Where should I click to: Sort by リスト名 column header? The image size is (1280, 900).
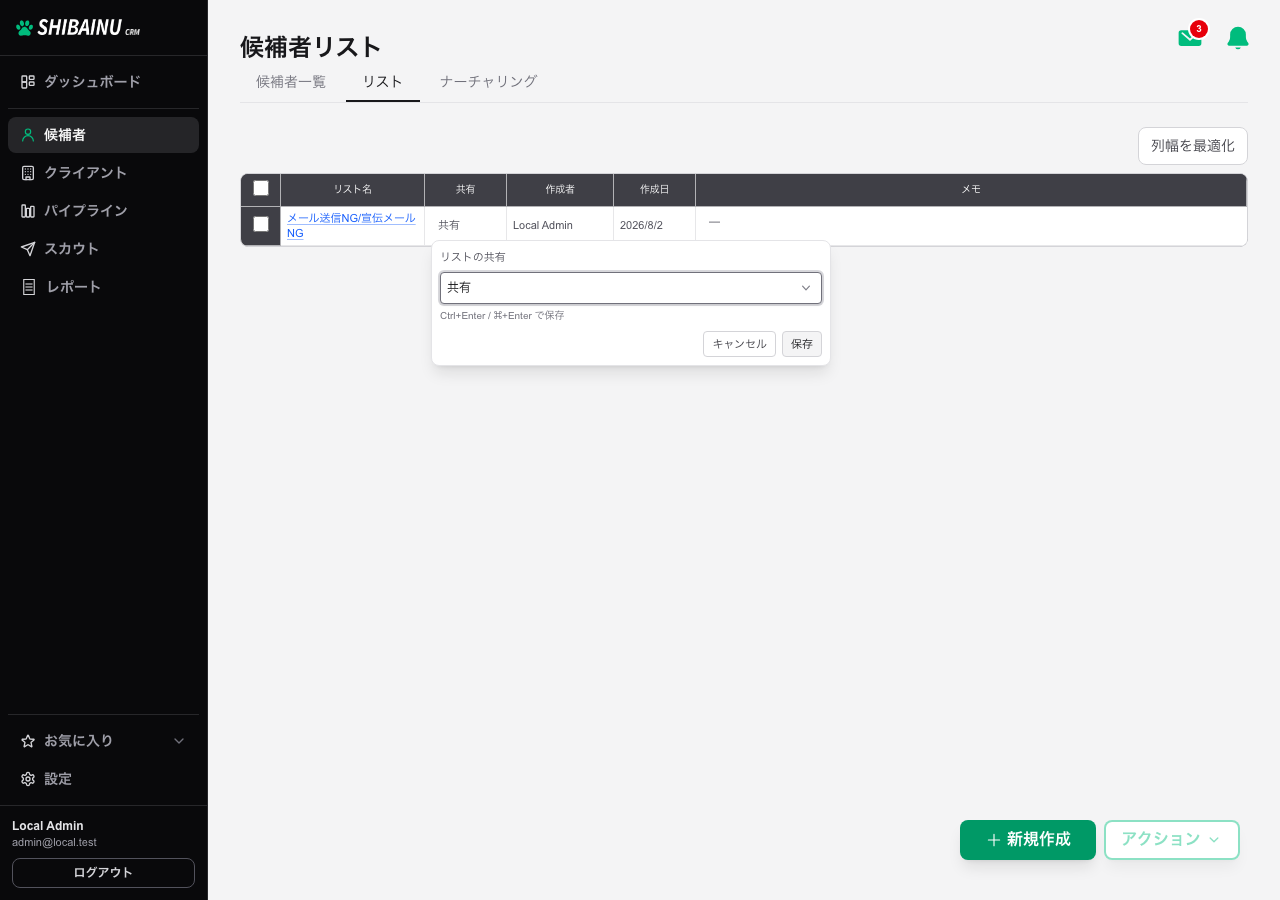click(353, 189)
